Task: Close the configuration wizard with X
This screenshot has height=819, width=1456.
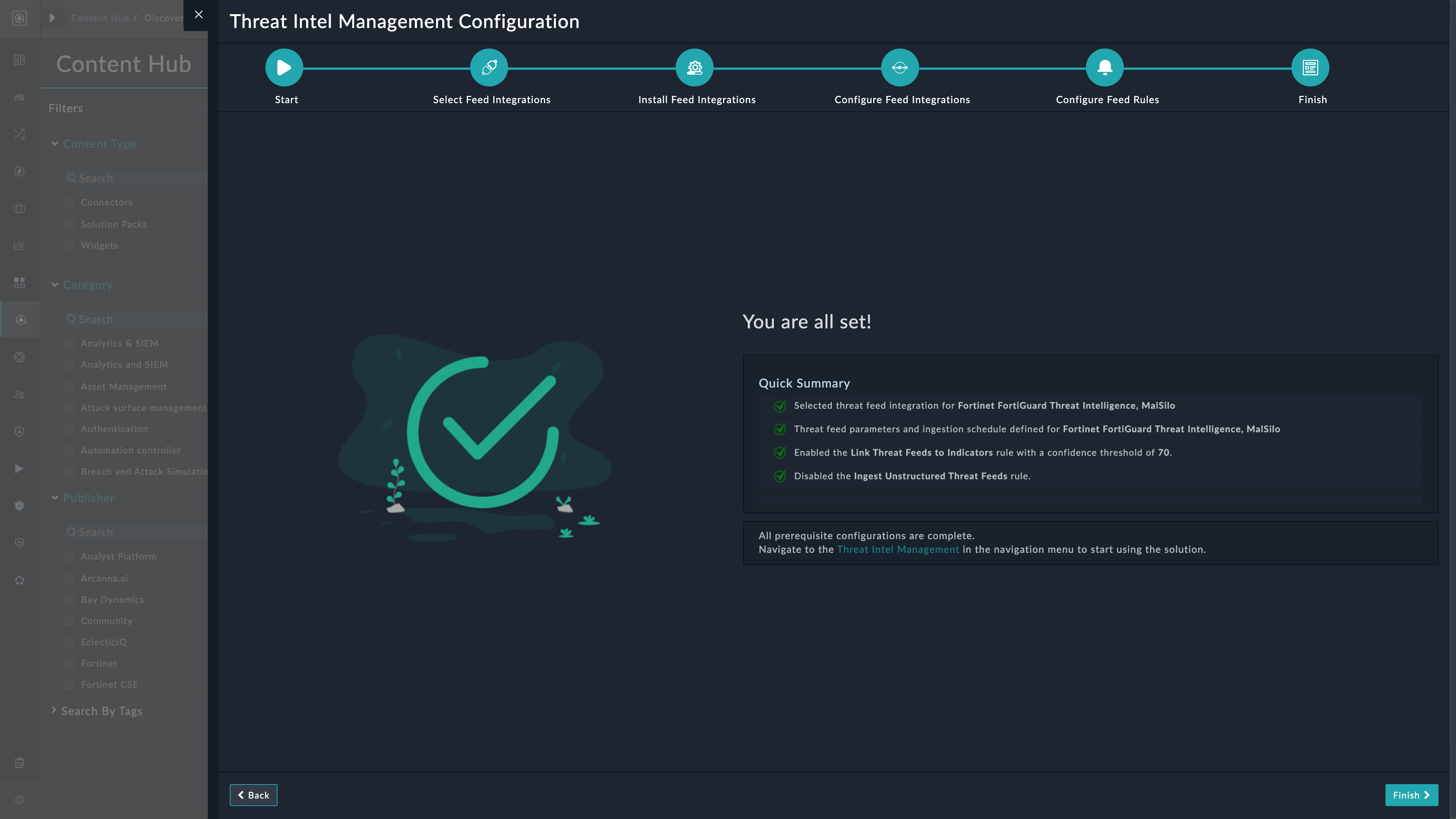Action: coord(198,15)
